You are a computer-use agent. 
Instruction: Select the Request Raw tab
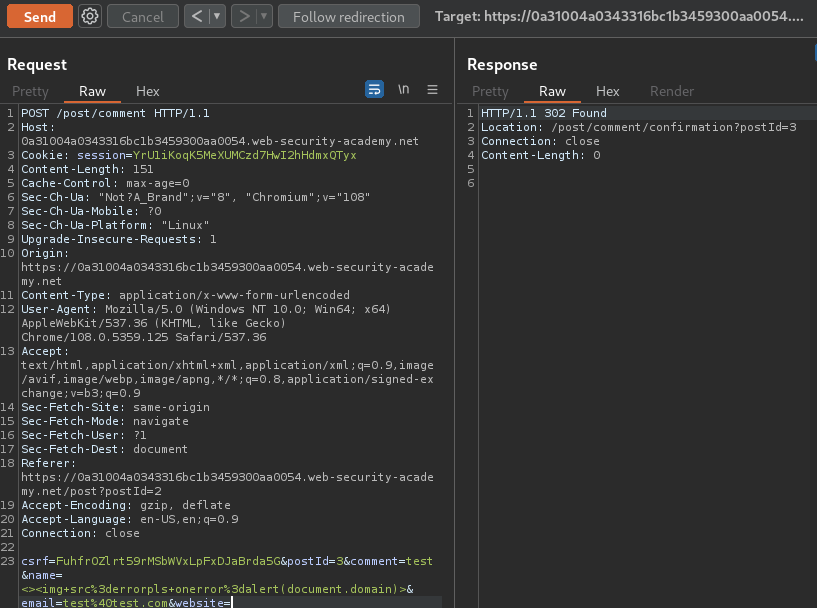point(92,91)
